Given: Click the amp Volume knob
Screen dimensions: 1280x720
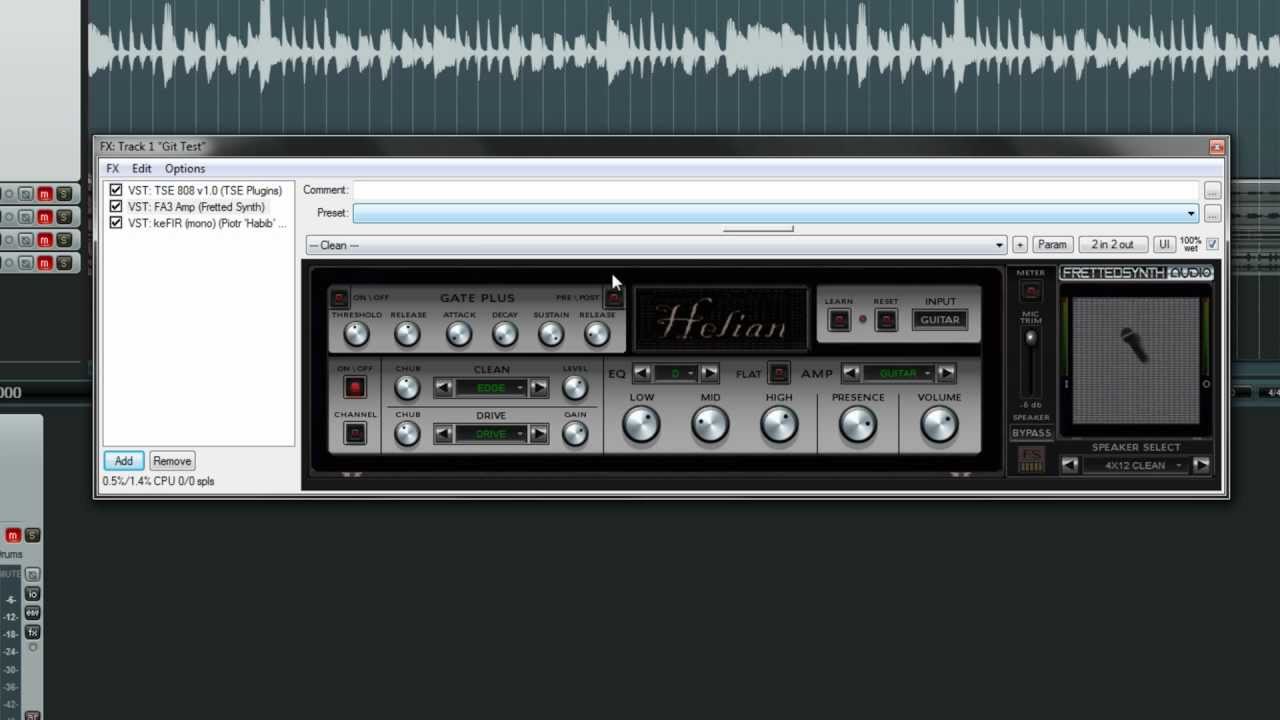Looking at the screenshot, I should coord(939,425).
